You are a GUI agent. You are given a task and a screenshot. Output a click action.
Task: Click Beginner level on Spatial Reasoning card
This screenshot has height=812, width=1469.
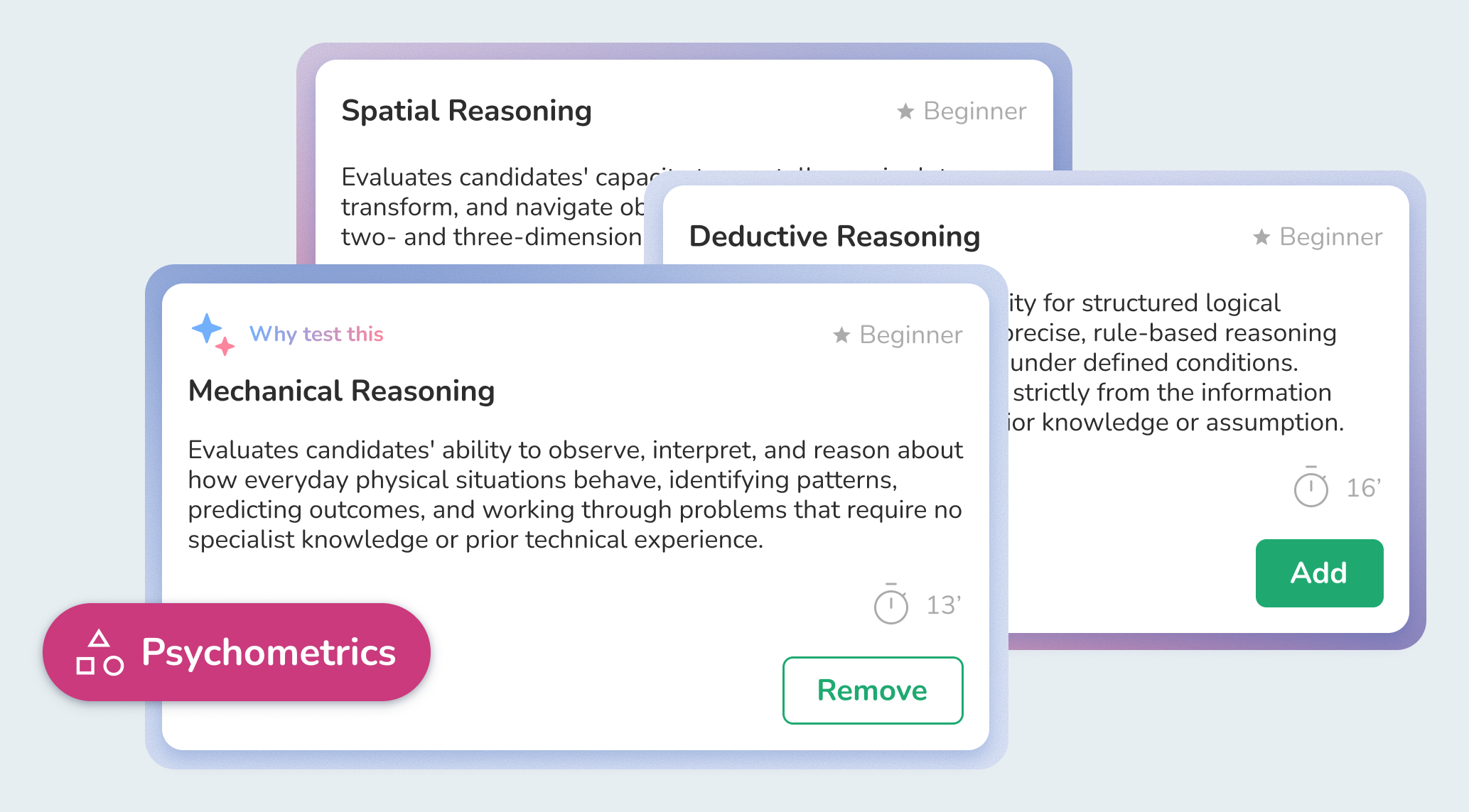[x=975, y=111]
